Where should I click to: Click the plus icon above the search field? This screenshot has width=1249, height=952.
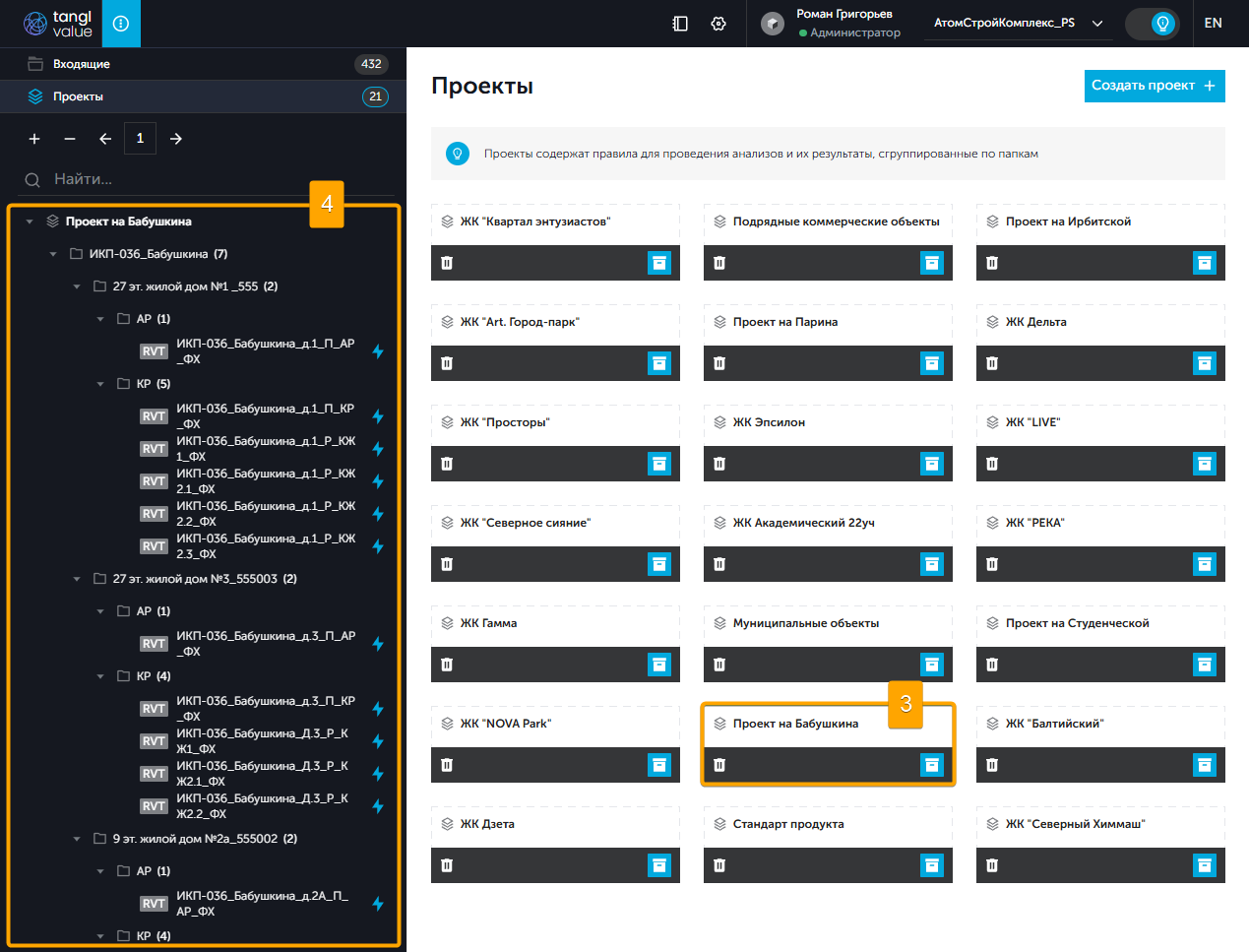(x=34, y=139)
